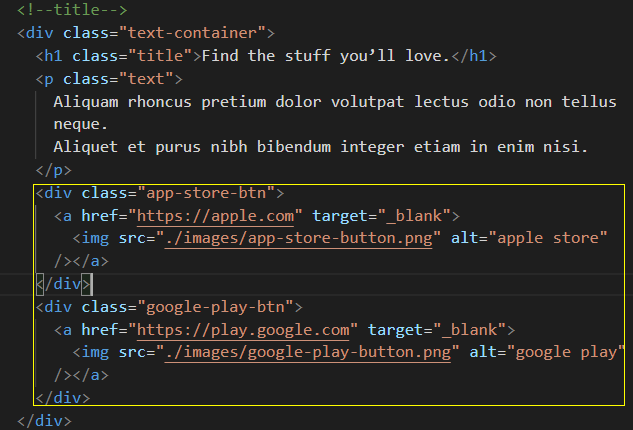Click the h1 class value "title"
Image resolution: width=633 pixels, height=430 pixels.
pyautogui.click(x=160, y=56)
